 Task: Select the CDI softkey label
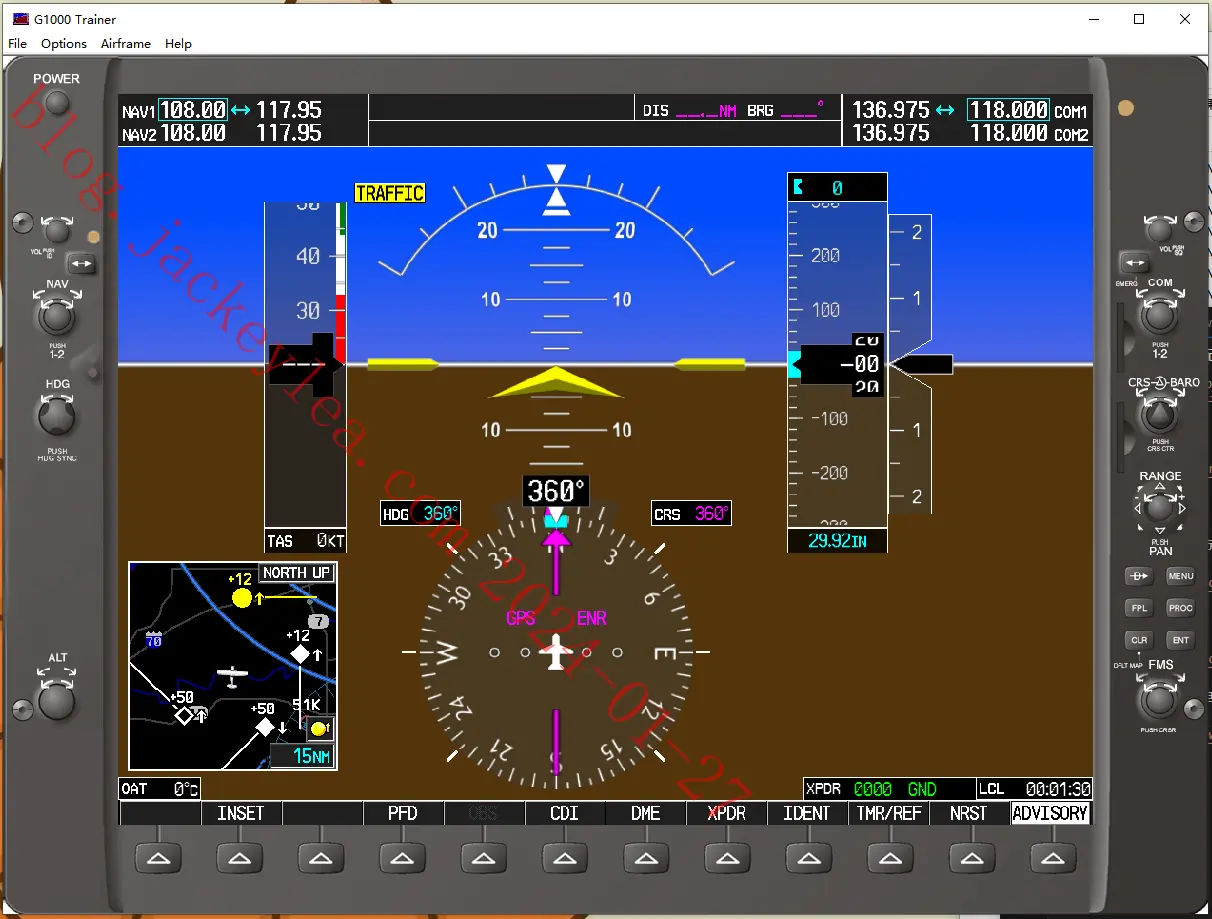click(x=565, y=813)
